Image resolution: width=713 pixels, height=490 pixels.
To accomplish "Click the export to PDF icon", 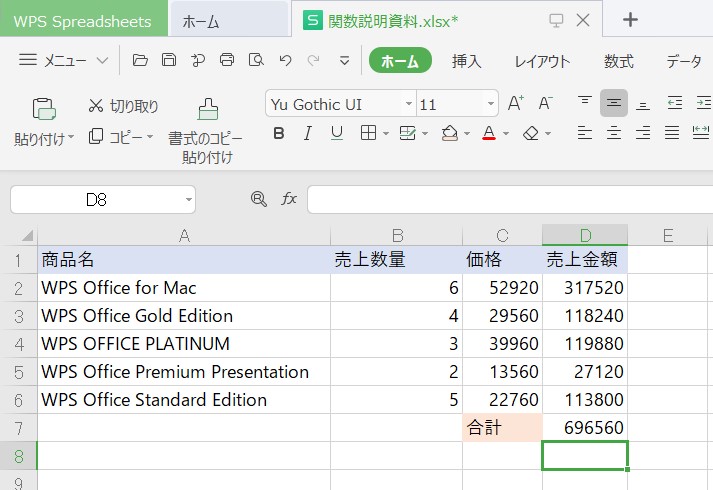I will [x=198, y=60].
